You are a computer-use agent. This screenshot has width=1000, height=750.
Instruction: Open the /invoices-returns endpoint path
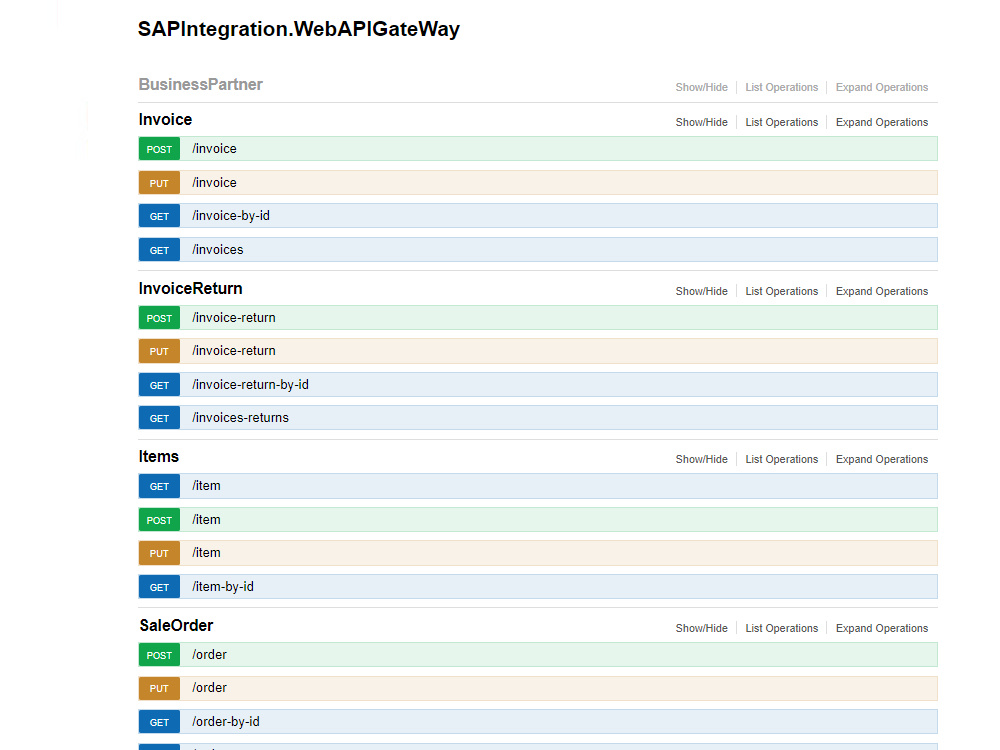pos(240,418)
